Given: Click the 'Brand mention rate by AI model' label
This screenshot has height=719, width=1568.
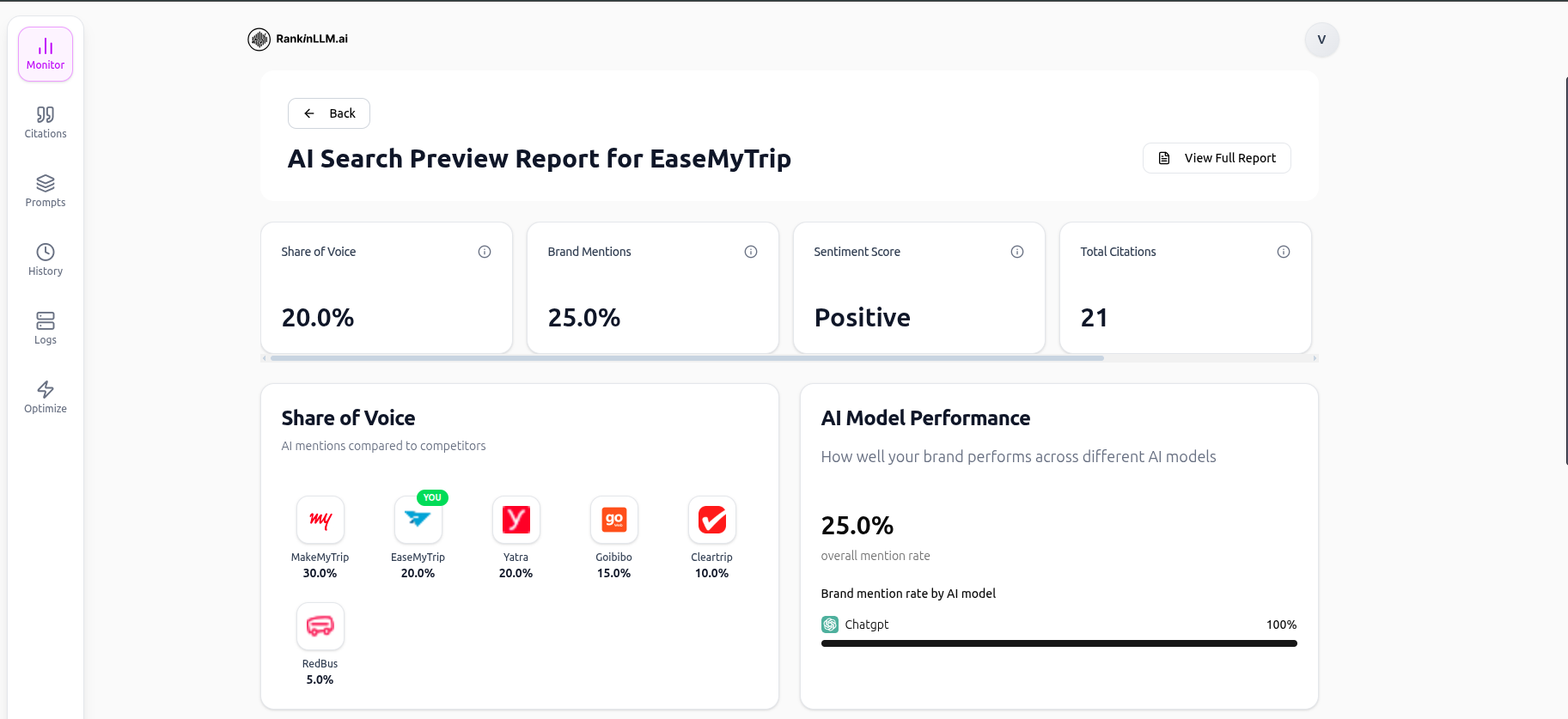Looking at the screenshot, I should coord(908,594).
